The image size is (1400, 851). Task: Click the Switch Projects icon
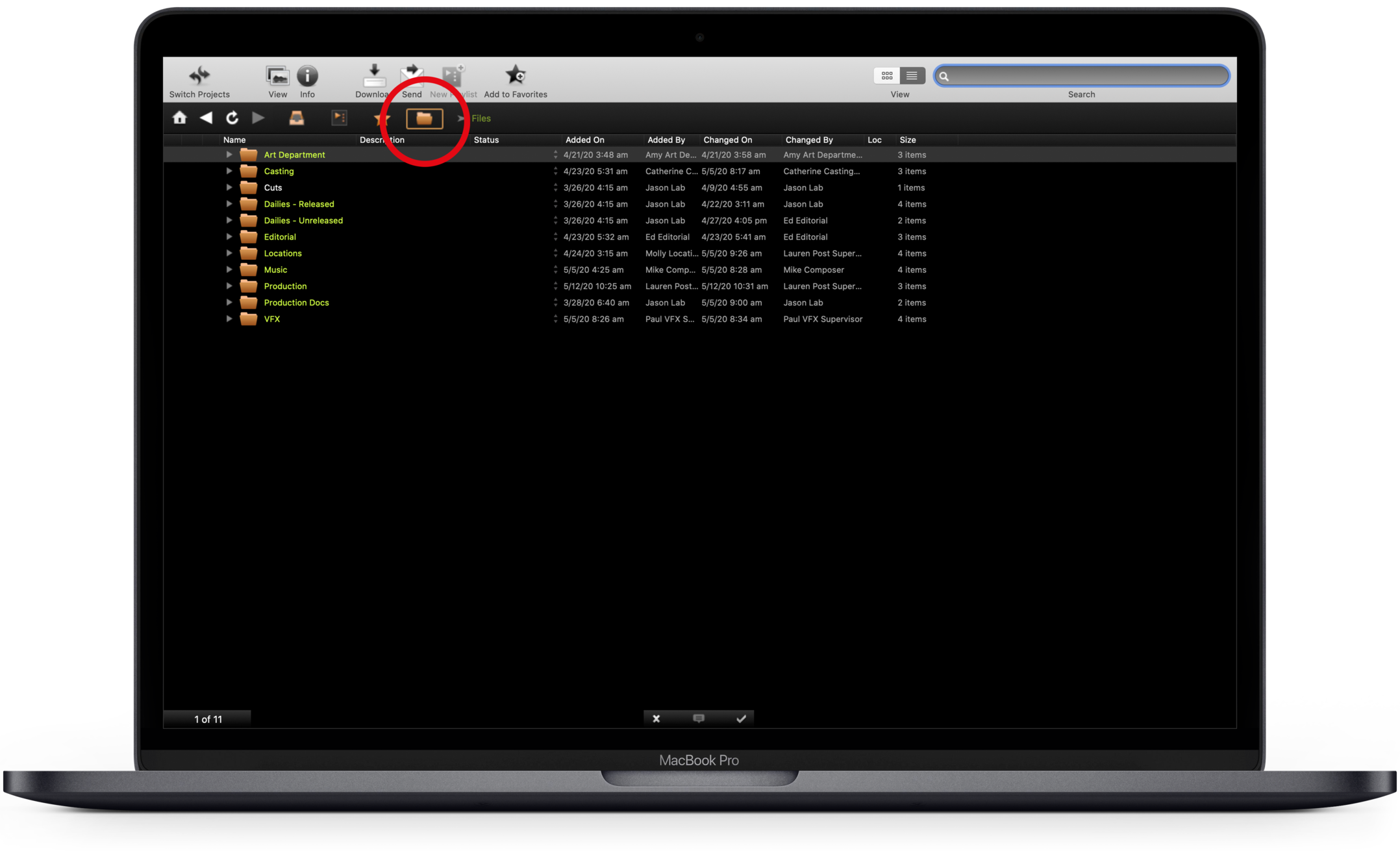[199, 76]
